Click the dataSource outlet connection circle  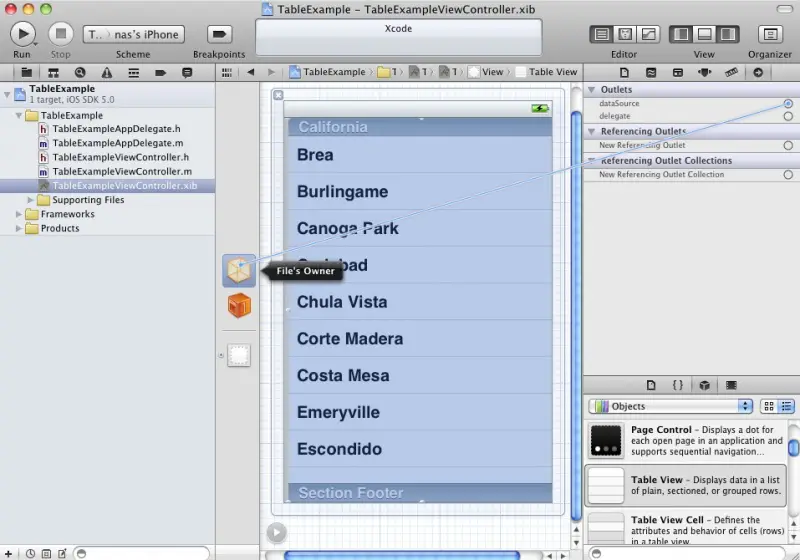788,103
